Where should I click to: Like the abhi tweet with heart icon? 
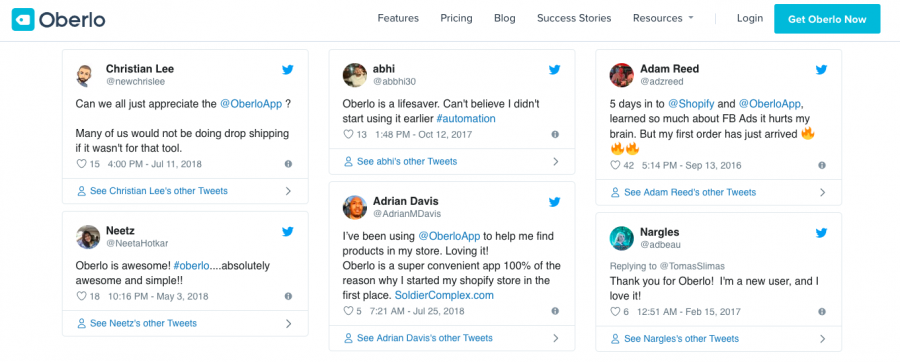[x=347, y=134]
